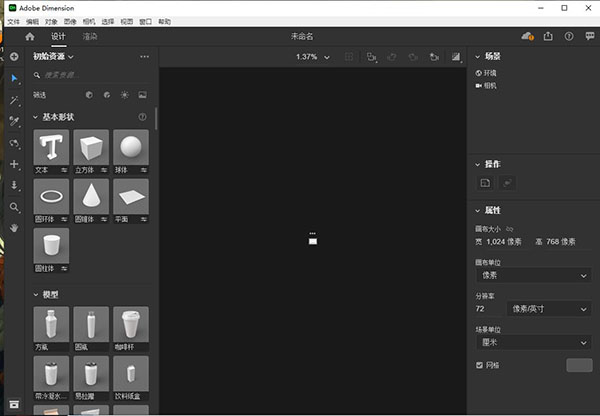Click the grid color swatch
This screenshot has height=416, width=600.
point(578,365)
